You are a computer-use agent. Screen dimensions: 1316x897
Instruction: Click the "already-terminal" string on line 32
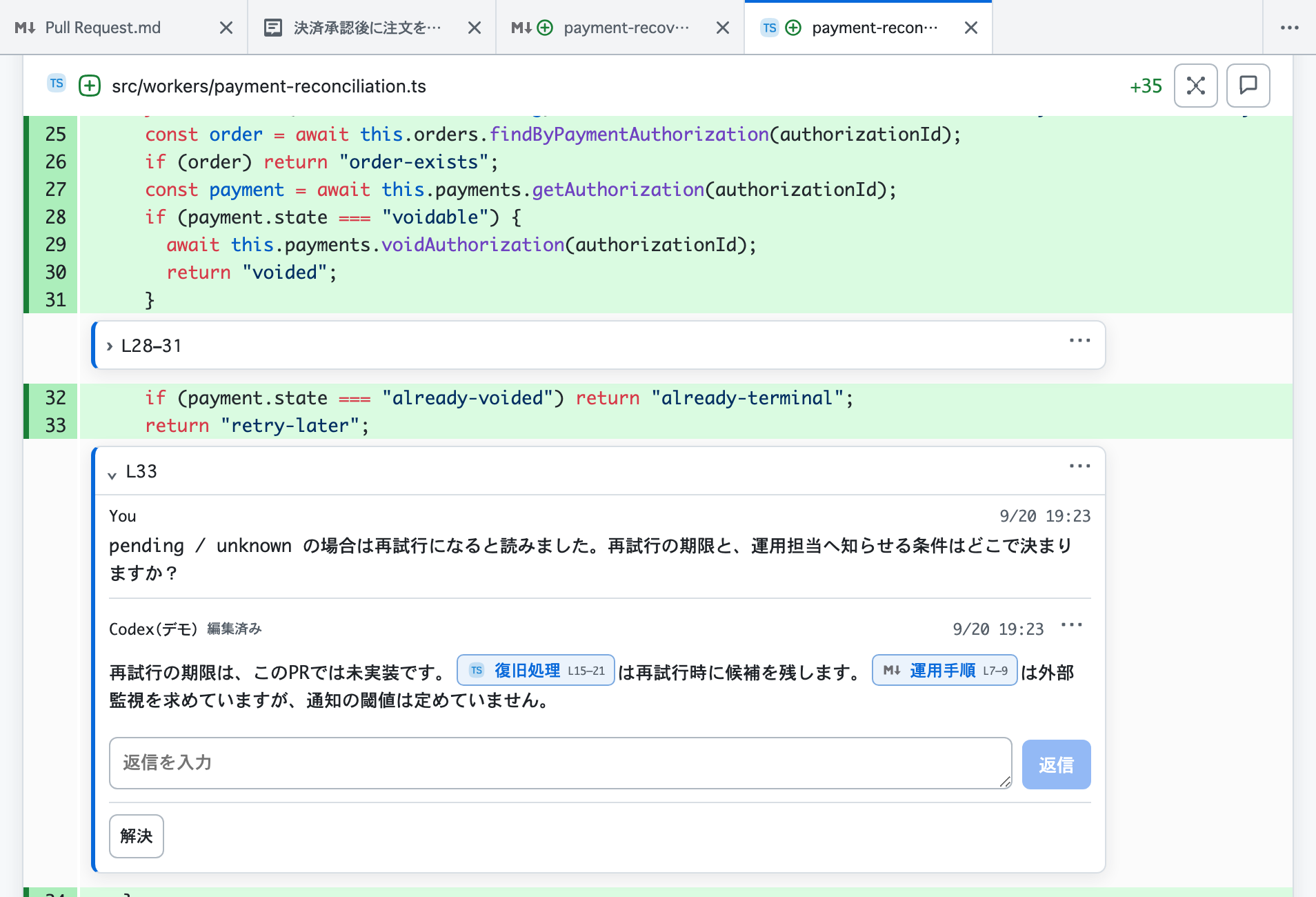[x=747, y=397]
